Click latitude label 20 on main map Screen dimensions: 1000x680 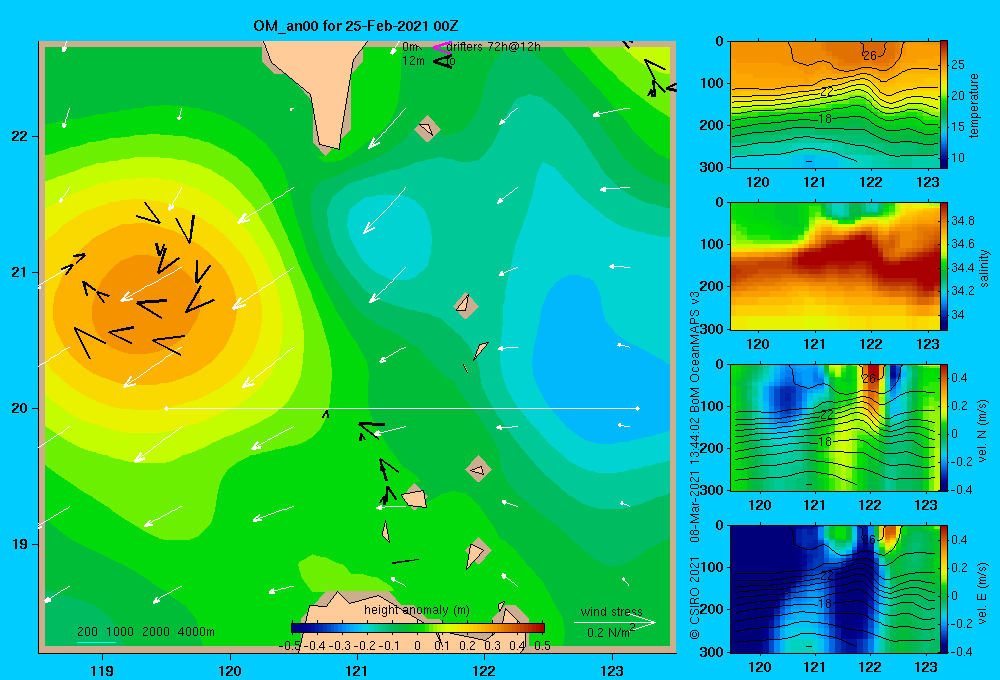click(x=20, y=408)
